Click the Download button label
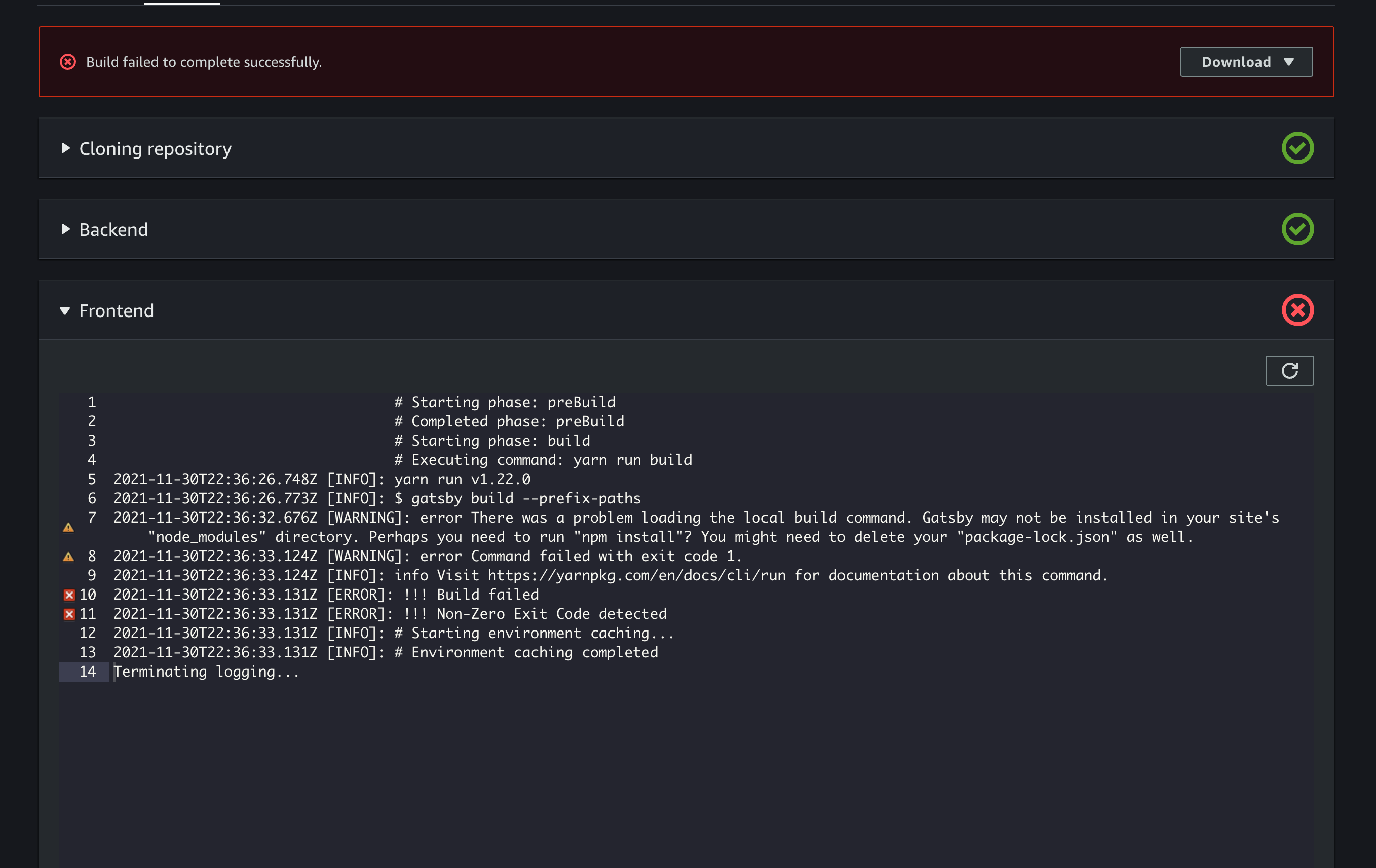Screen dimensions: 1376x868 tap(1236, 62)
